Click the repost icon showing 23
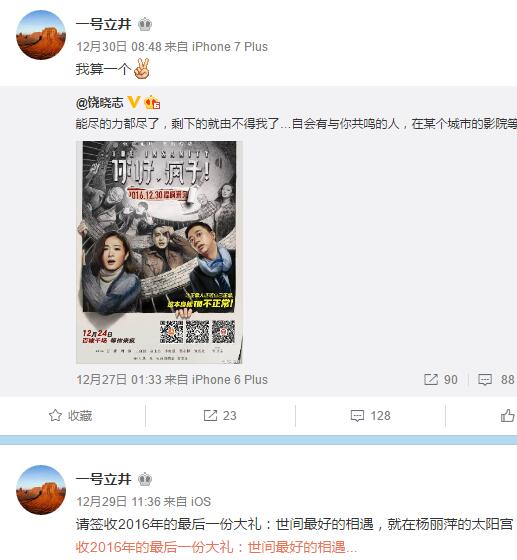Viewport: 517px width, 560px height. pos(210,415)
